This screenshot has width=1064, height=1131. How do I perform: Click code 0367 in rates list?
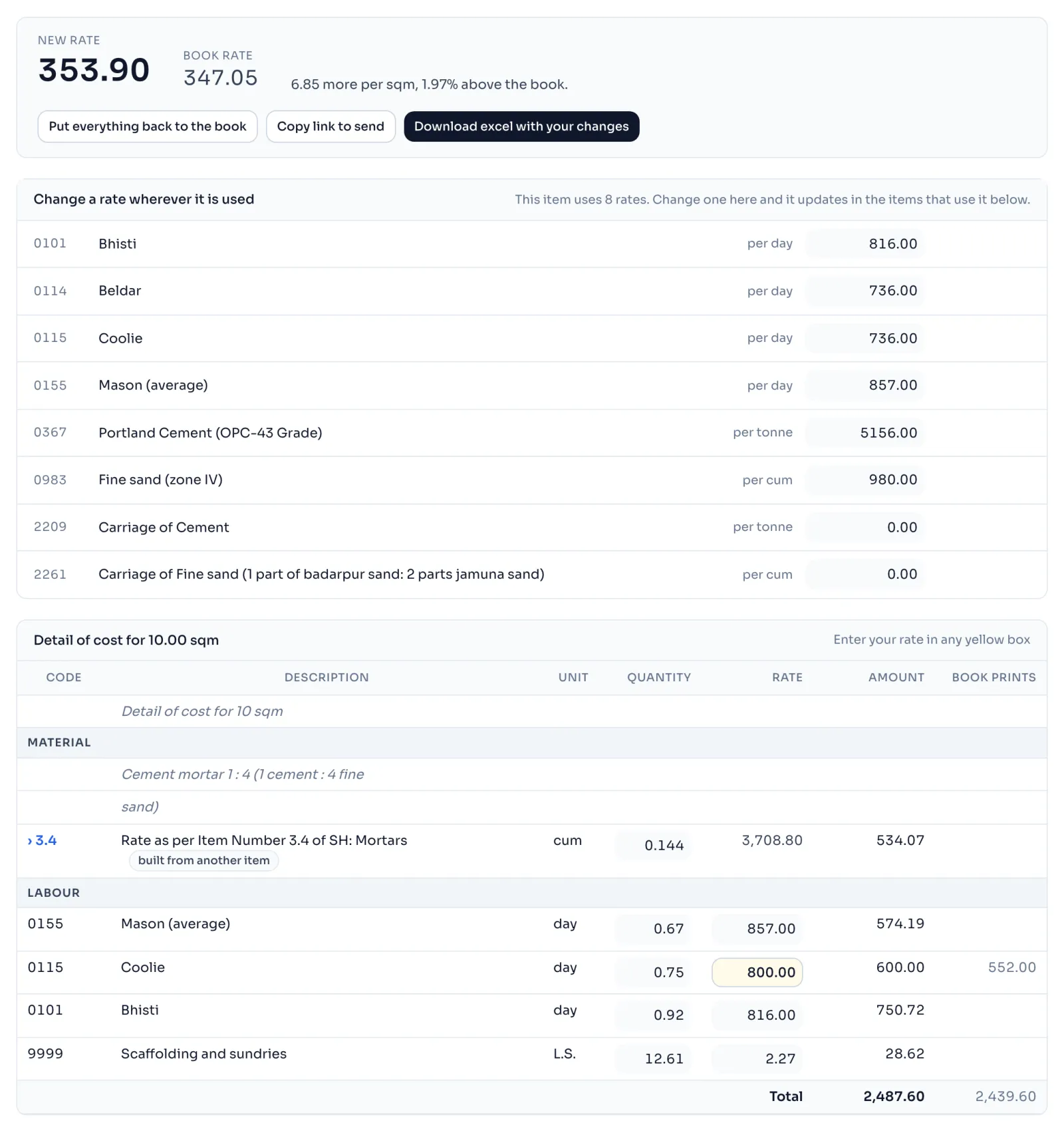51,432
